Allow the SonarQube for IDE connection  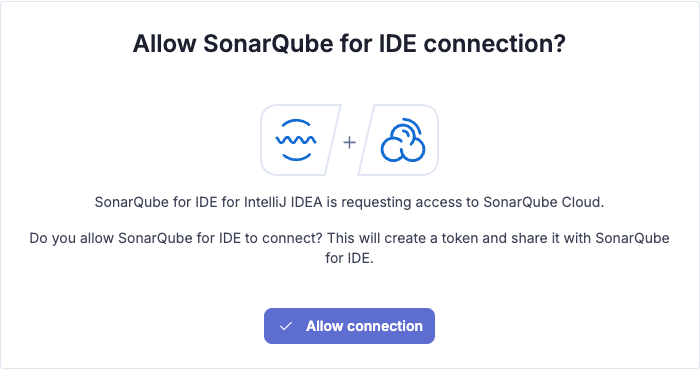[349, 326]
